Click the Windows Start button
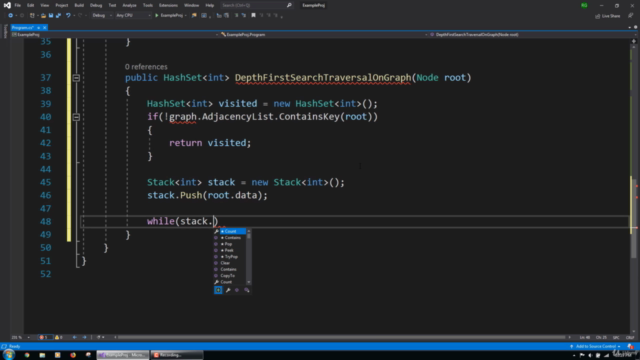The image size is (640, 360). click(x=9, y=355)
